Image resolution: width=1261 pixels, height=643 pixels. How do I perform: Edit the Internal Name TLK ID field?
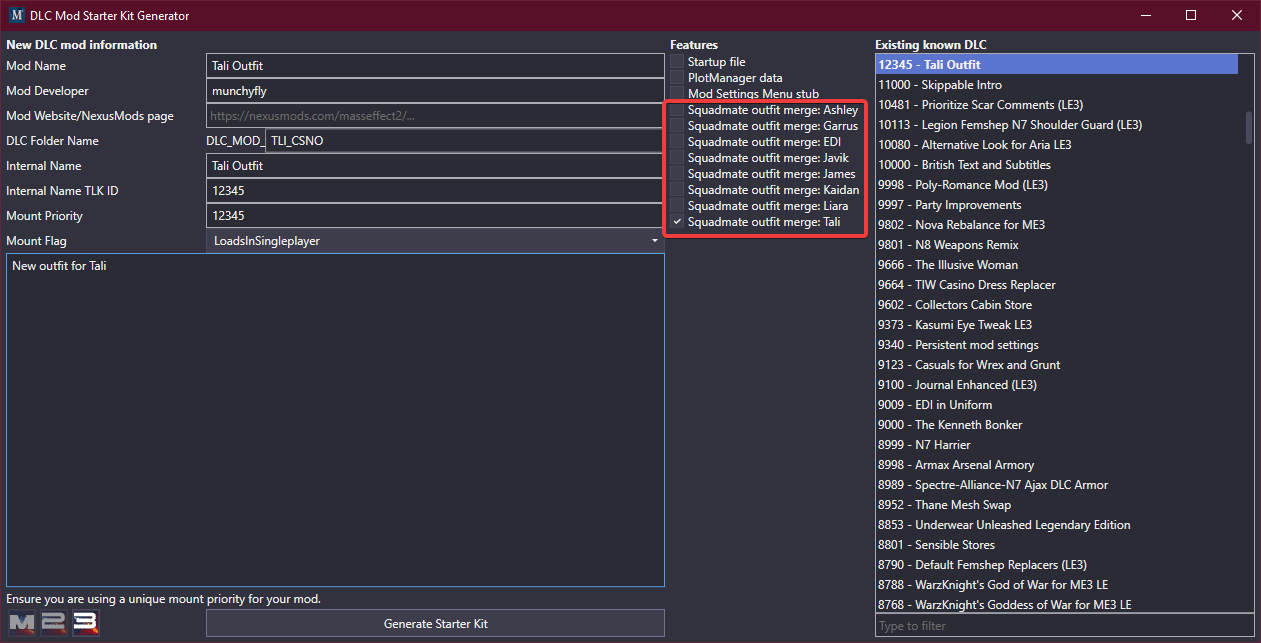pos(435,191)
